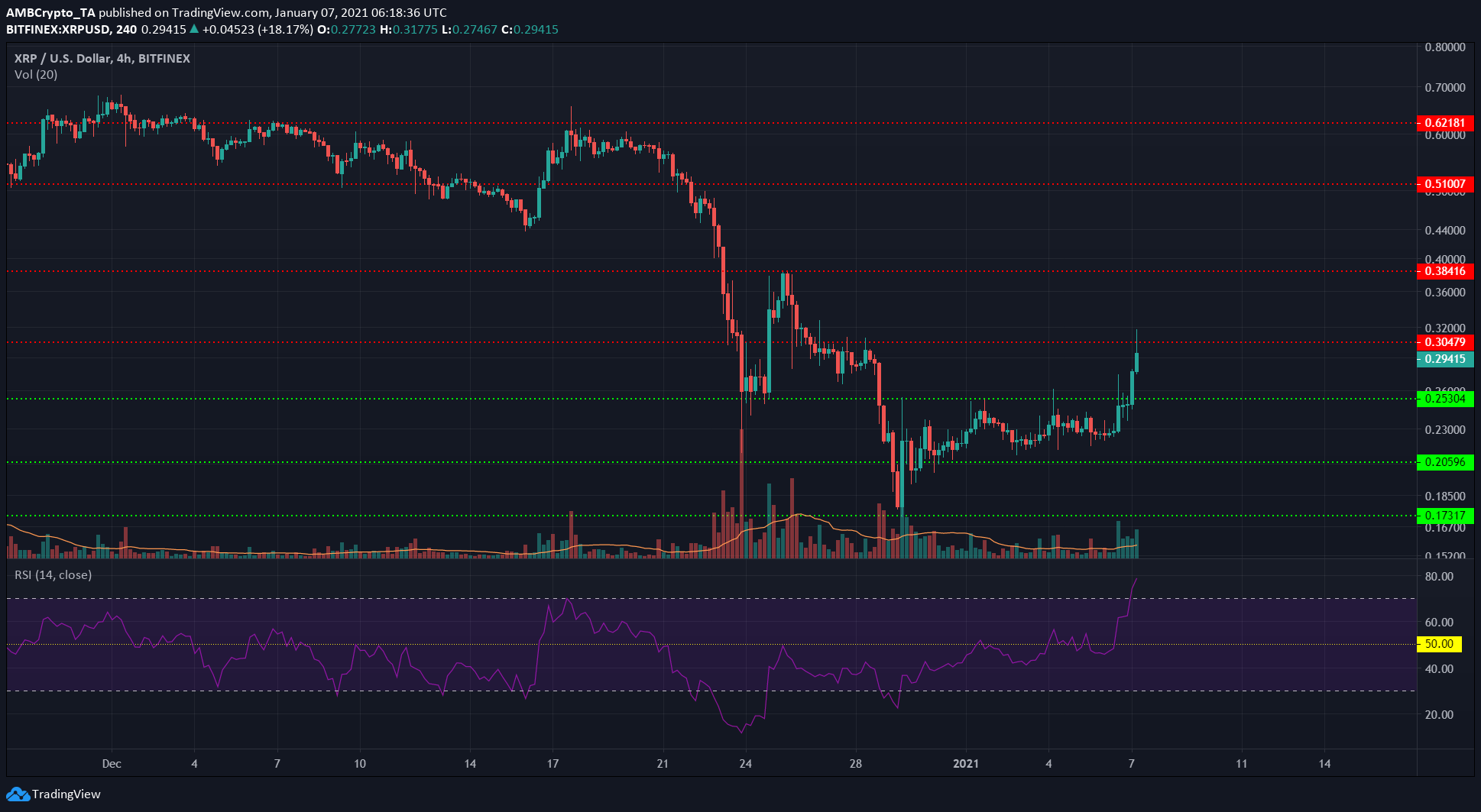Viewport: 1481px width, 812px height.
Task: Click the RSI 20.00 axis tick
Action: (x=1439, y=714)
